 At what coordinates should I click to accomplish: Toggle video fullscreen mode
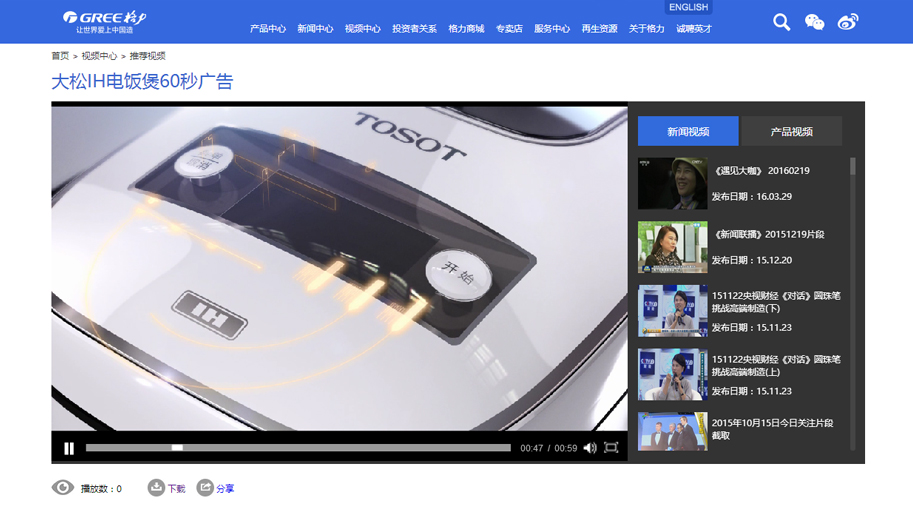(x=611, y=447)
